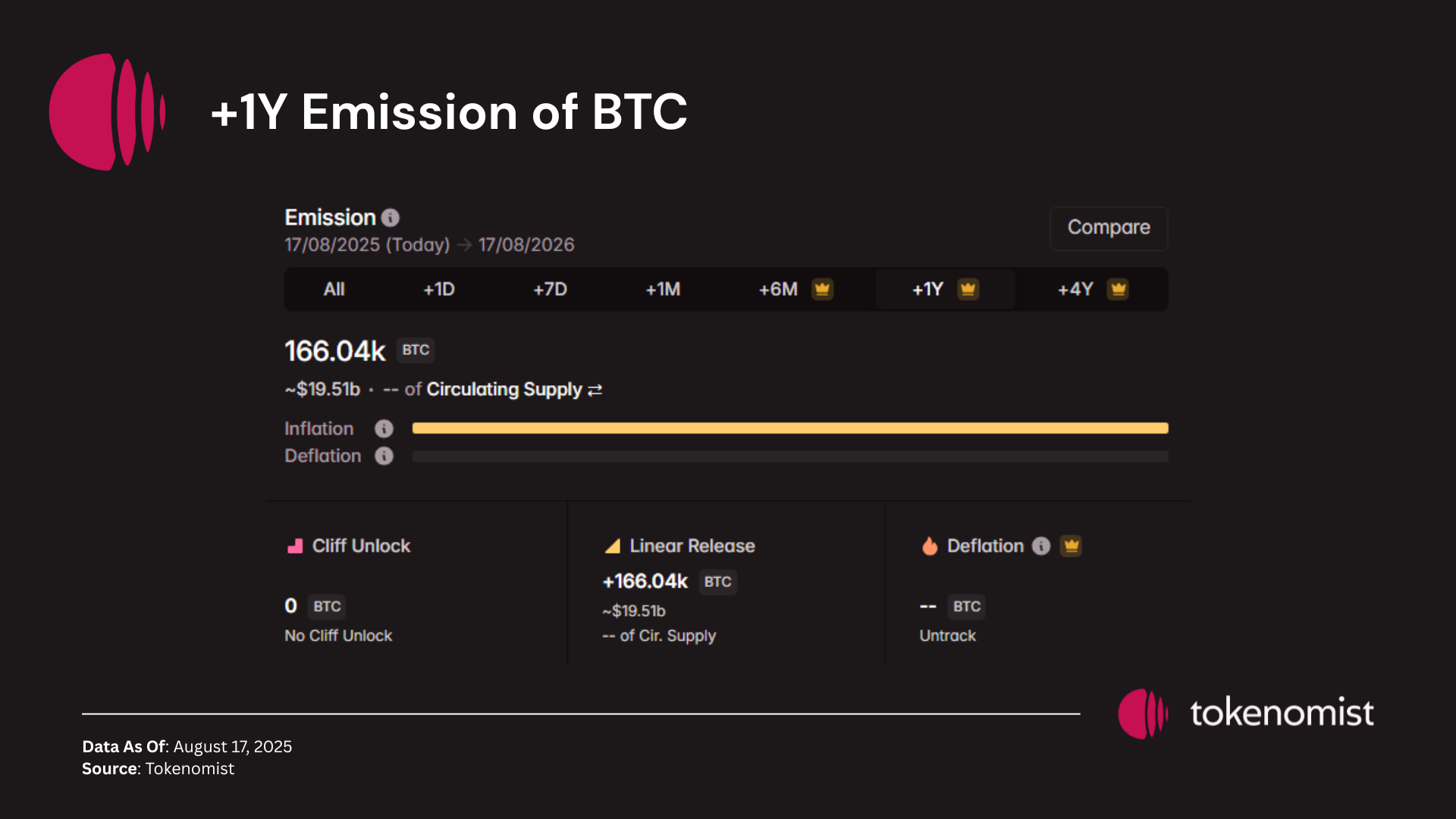Image resolution: width=1456 pixels, height=819 pixels.
Task: Click the crown icon on the +4Y tab
Action: click(1118, 289)
